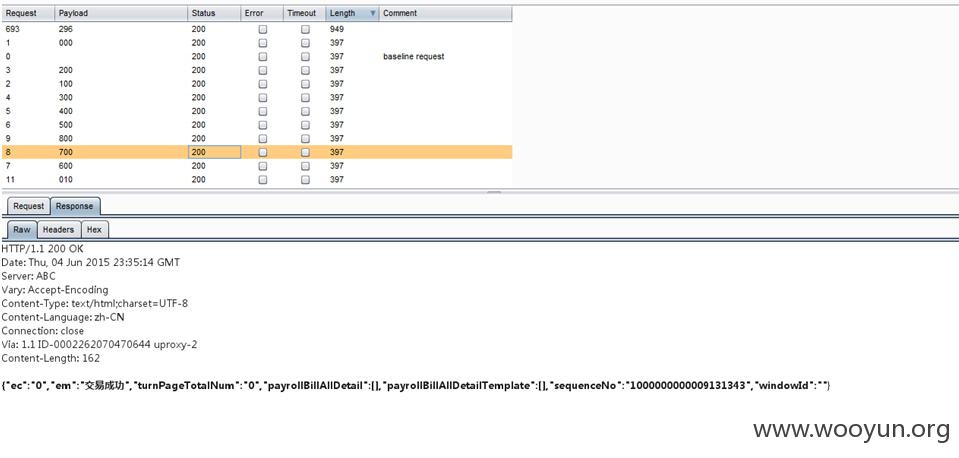Image resolution: width=959 pixels, height=458 pixels.
Task: Select the row with payload 500
Action: click(x=256, y=125)
